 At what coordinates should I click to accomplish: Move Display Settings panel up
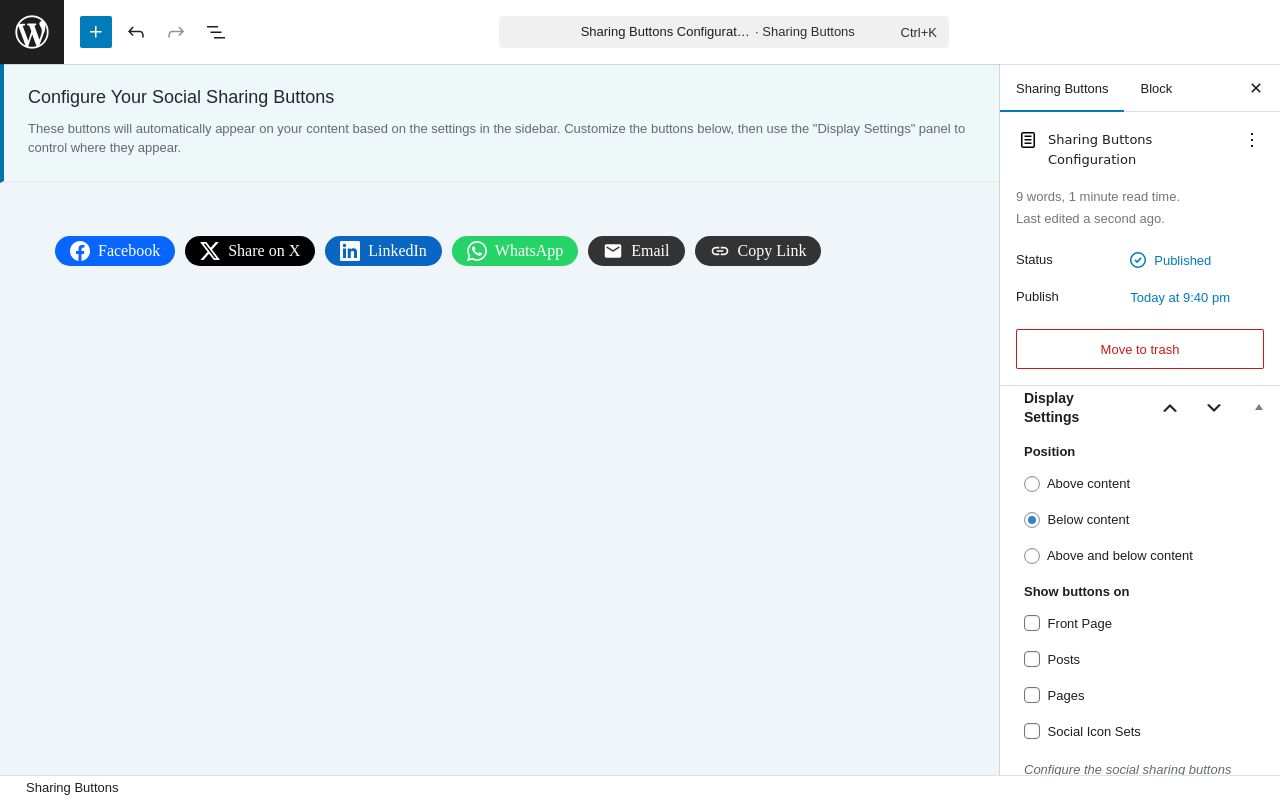tap(1170, 408)
